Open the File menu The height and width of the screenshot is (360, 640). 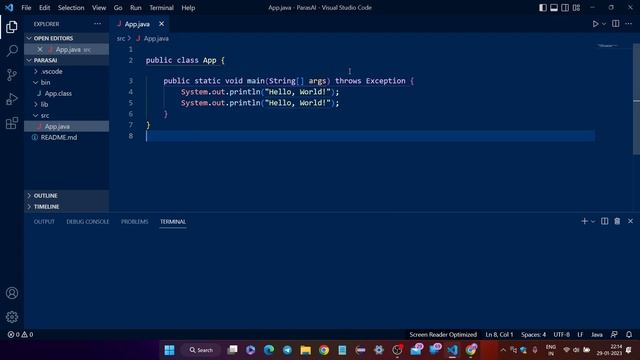(26, 8)
